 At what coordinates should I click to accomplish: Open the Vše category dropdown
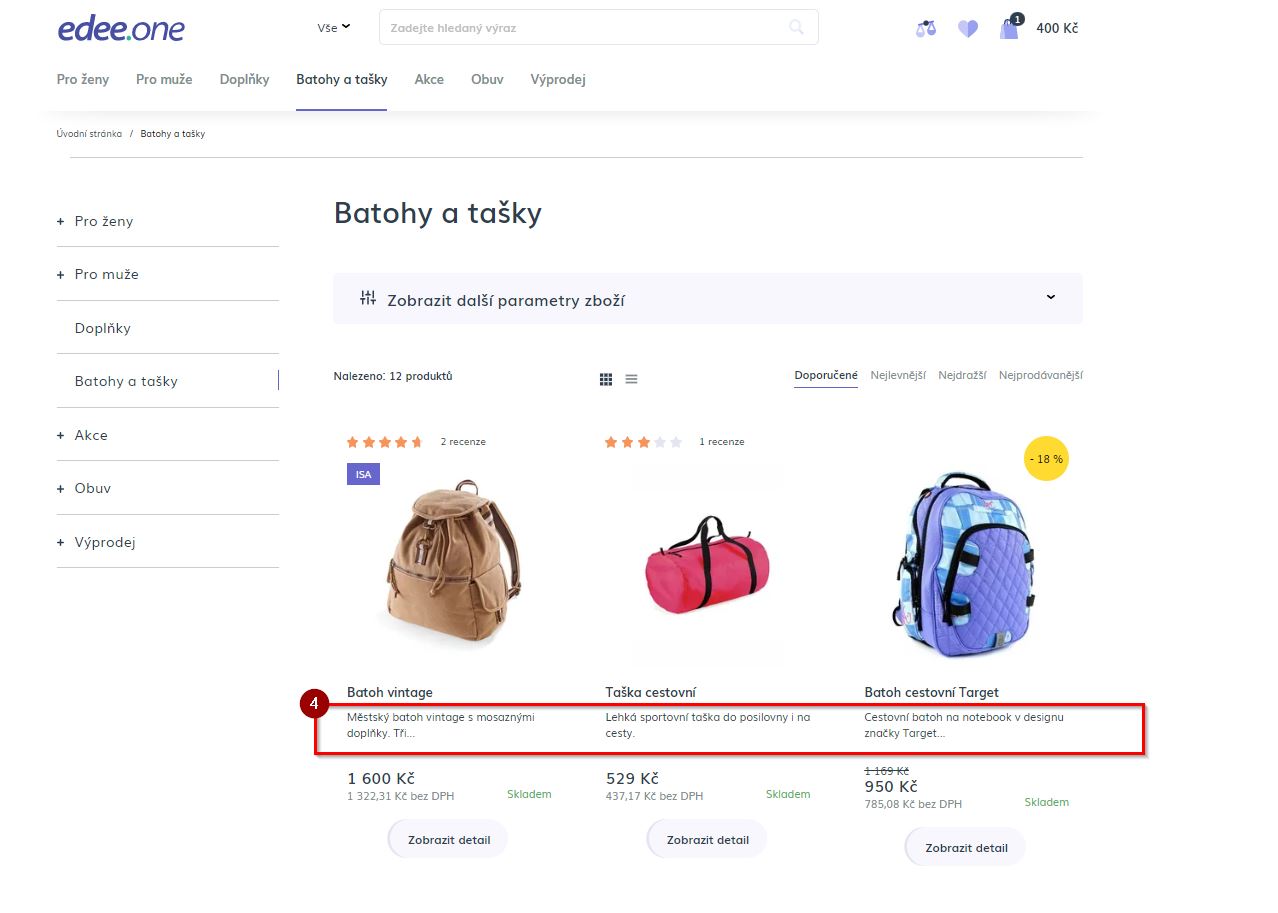coord(334,28)
